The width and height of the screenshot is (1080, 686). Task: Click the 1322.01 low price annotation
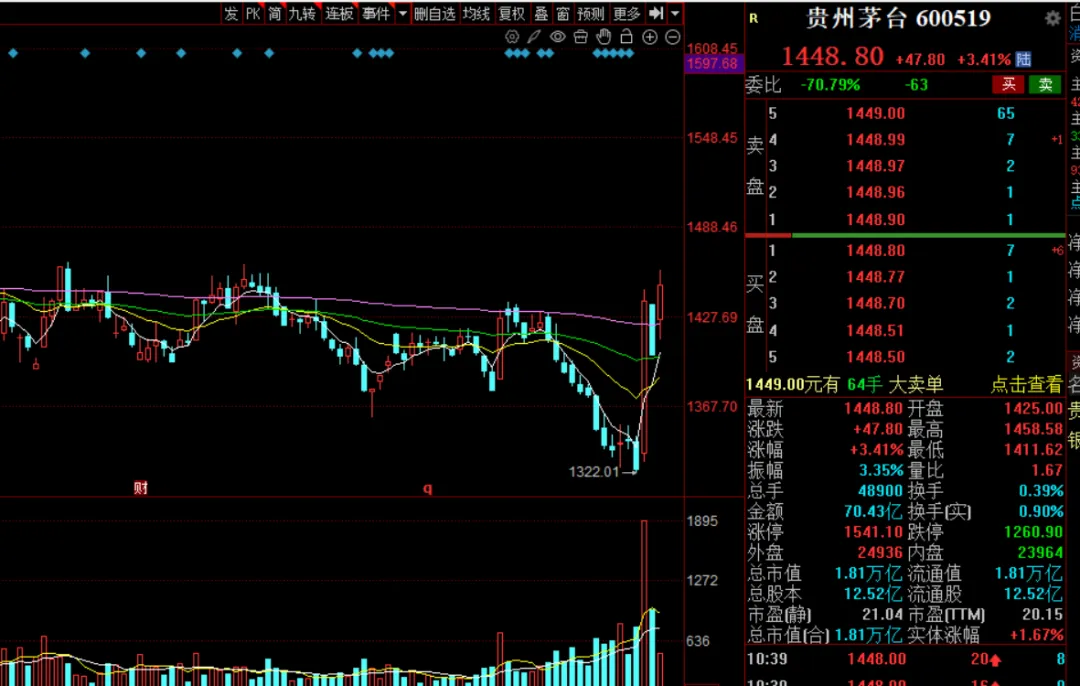594,472
